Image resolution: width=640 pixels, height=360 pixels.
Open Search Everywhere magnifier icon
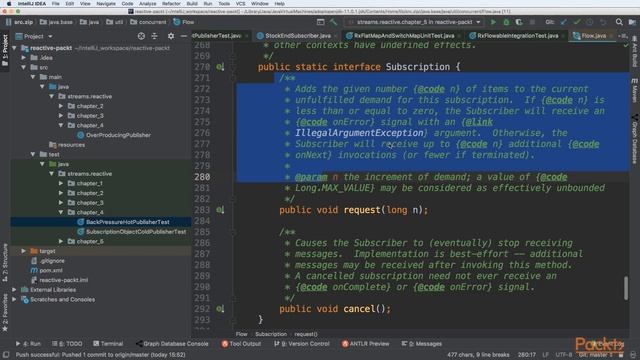pyautogui.click(x=619, y=22)
